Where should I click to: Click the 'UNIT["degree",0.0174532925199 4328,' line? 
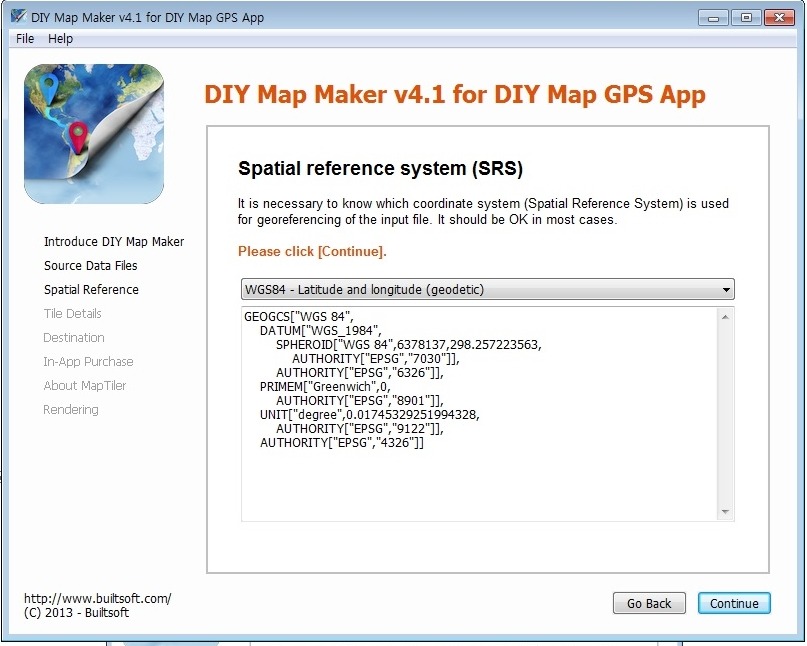tap(370, 414)
